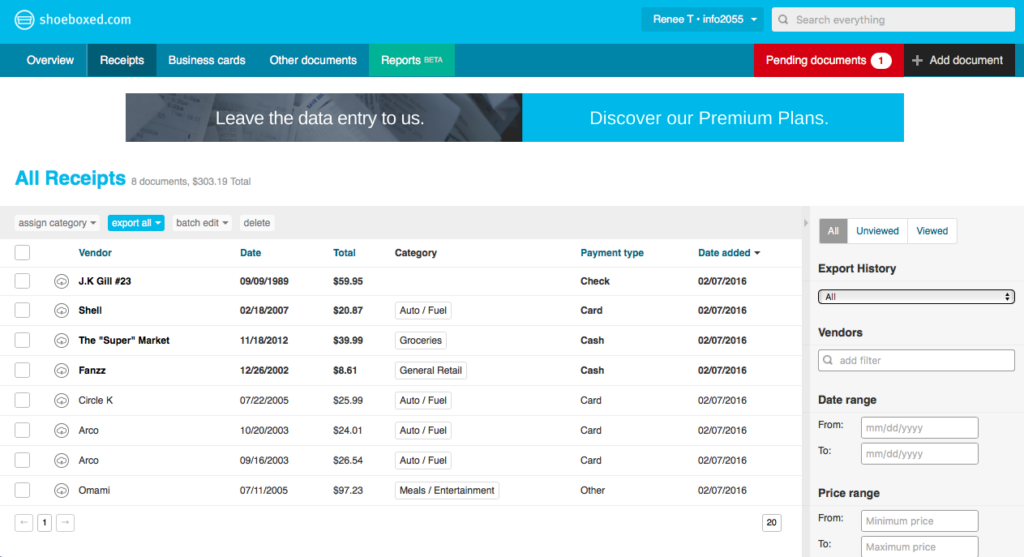Screen dimensions: 1024x557
Task: Tick the checkbox for The "Super" Market row
Action: [x=22, y=340]
